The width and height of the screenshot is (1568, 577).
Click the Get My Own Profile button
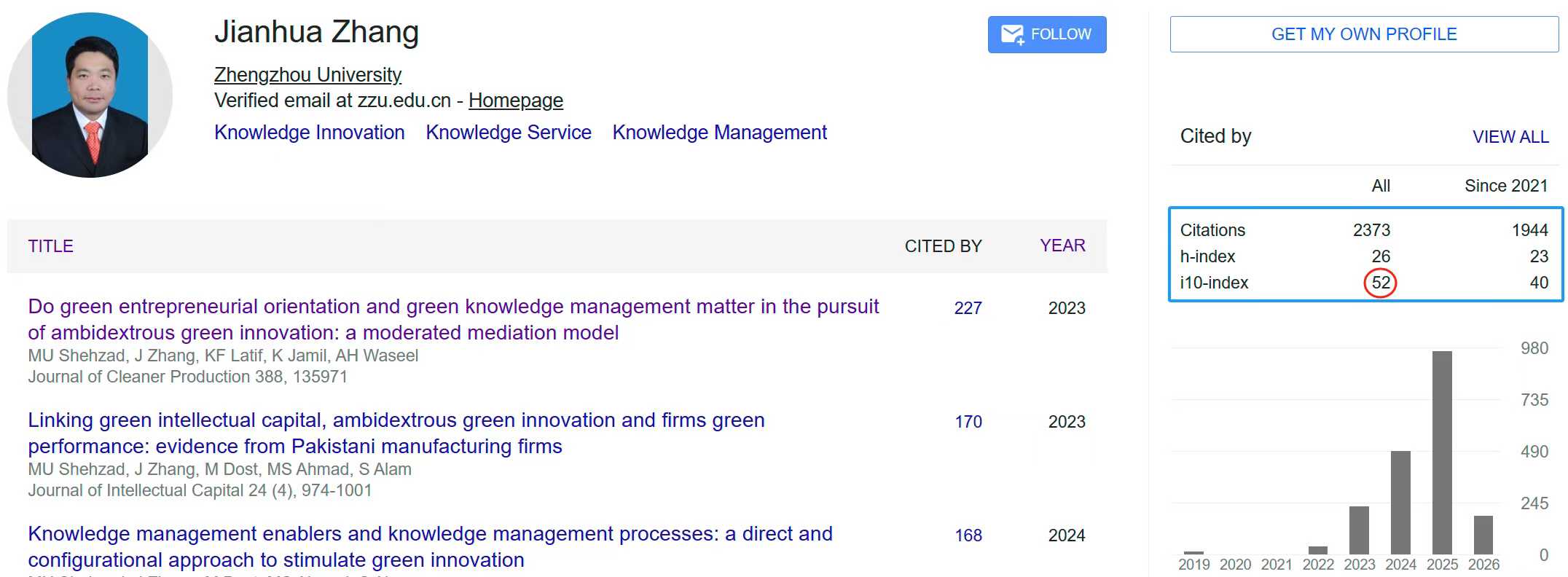pyautogui.click(x=1363, y=34)
